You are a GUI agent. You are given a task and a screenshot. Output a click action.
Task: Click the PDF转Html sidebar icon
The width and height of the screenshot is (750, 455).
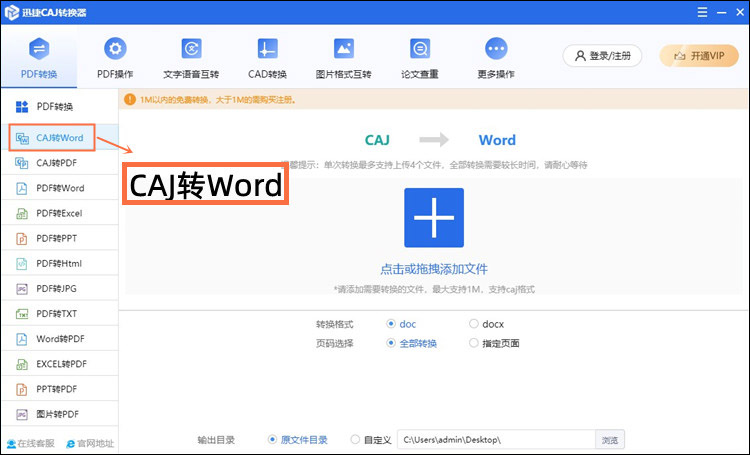(22, 264)
